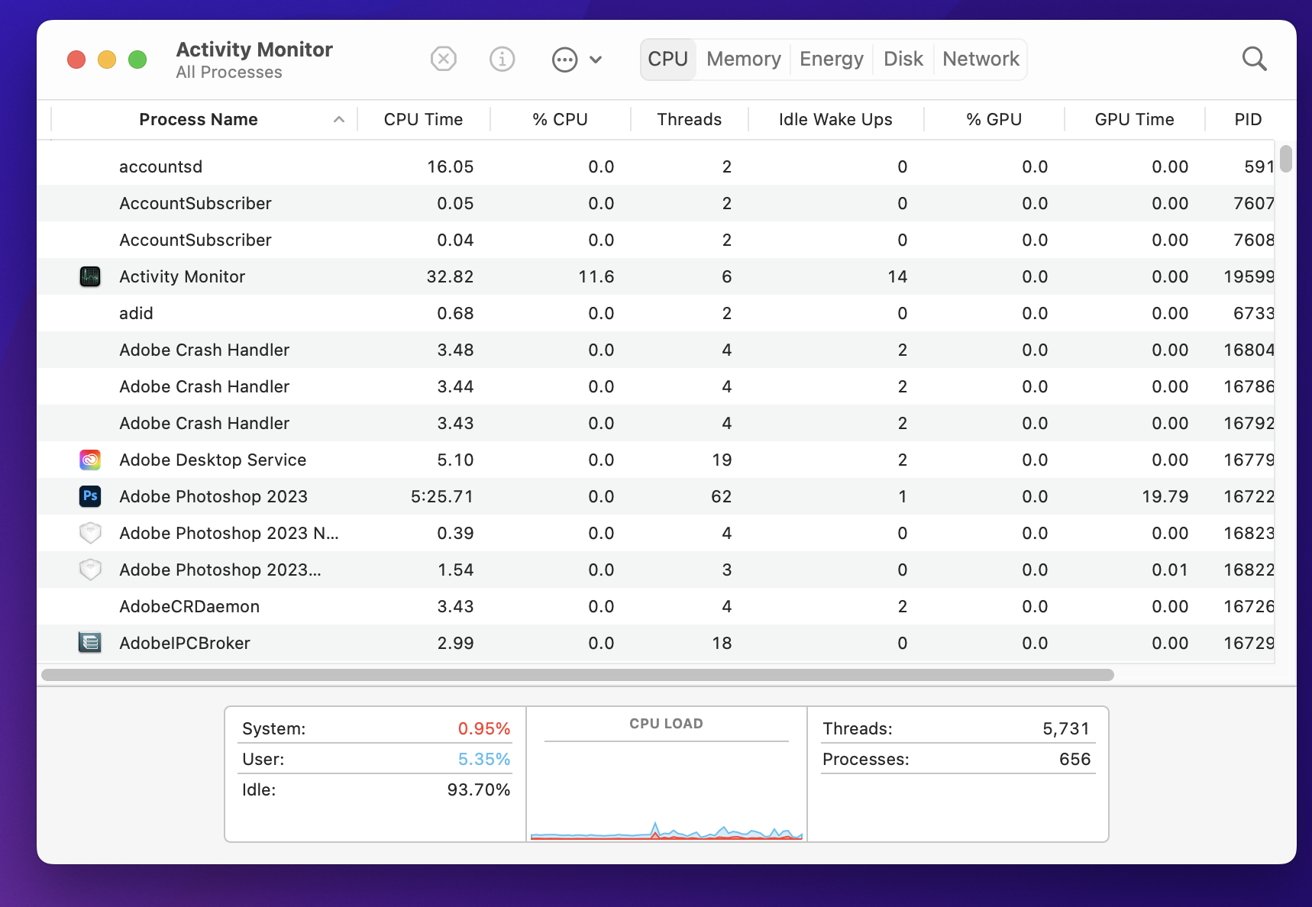
Task: Open the Disk tab
Action: coord(903,59)
